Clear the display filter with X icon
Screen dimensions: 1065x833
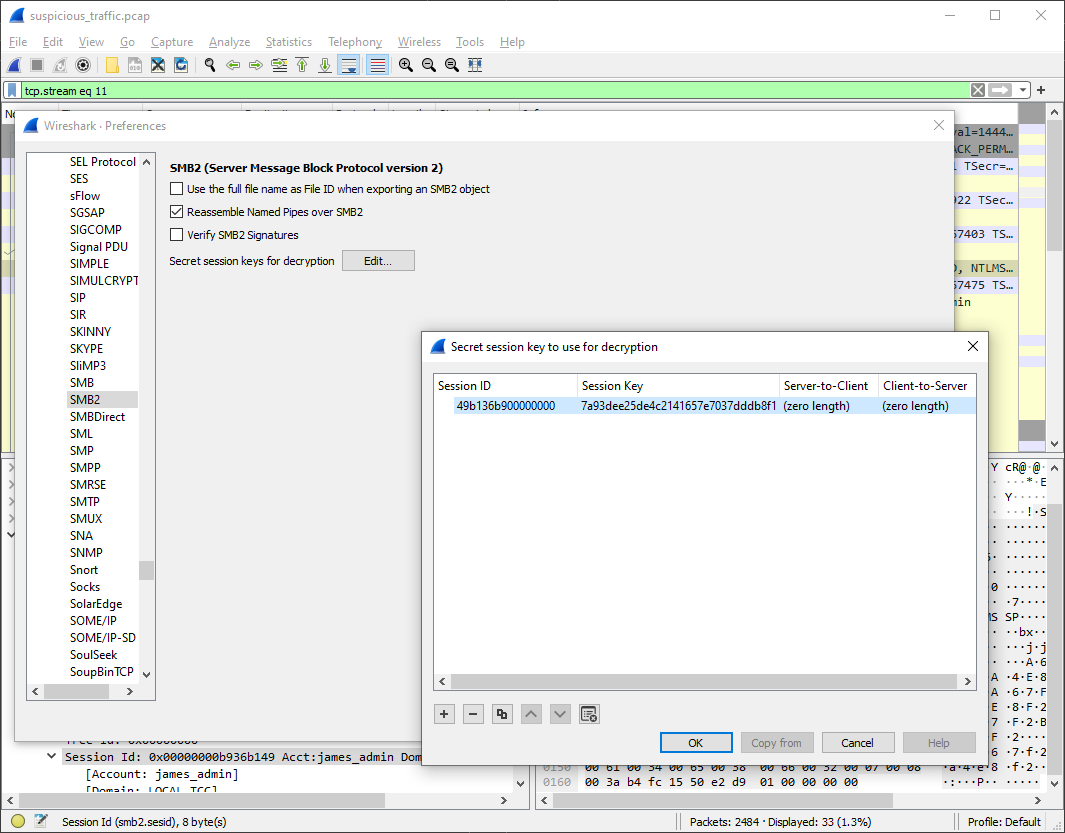point(978,90)
